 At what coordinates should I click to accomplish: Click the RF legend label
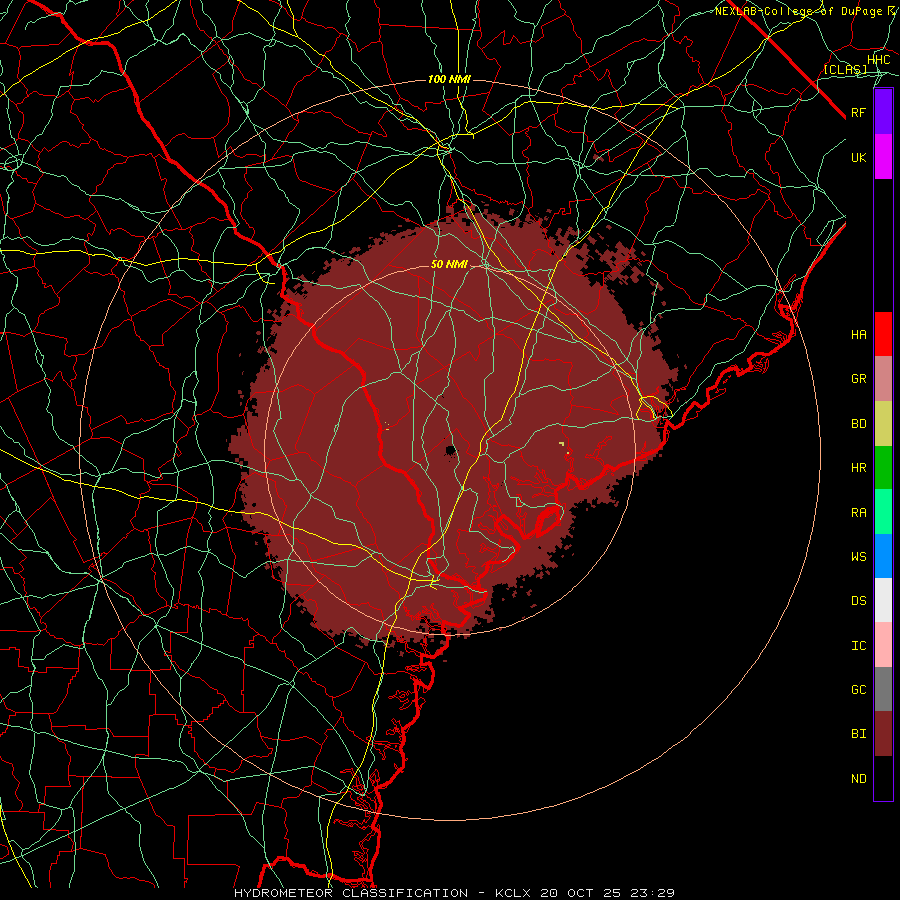(x=859, y=112)
